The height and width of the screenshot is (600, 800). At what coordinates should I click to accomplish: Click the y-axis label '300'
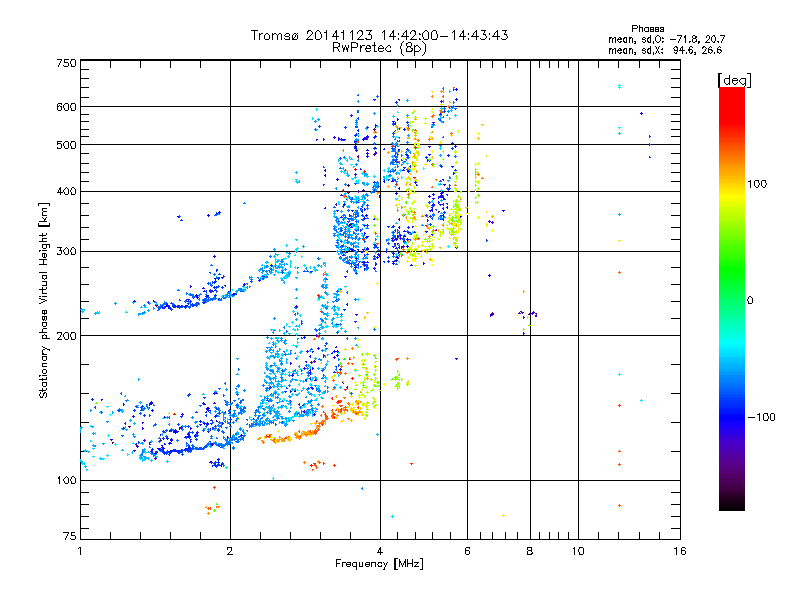point(66,252)
